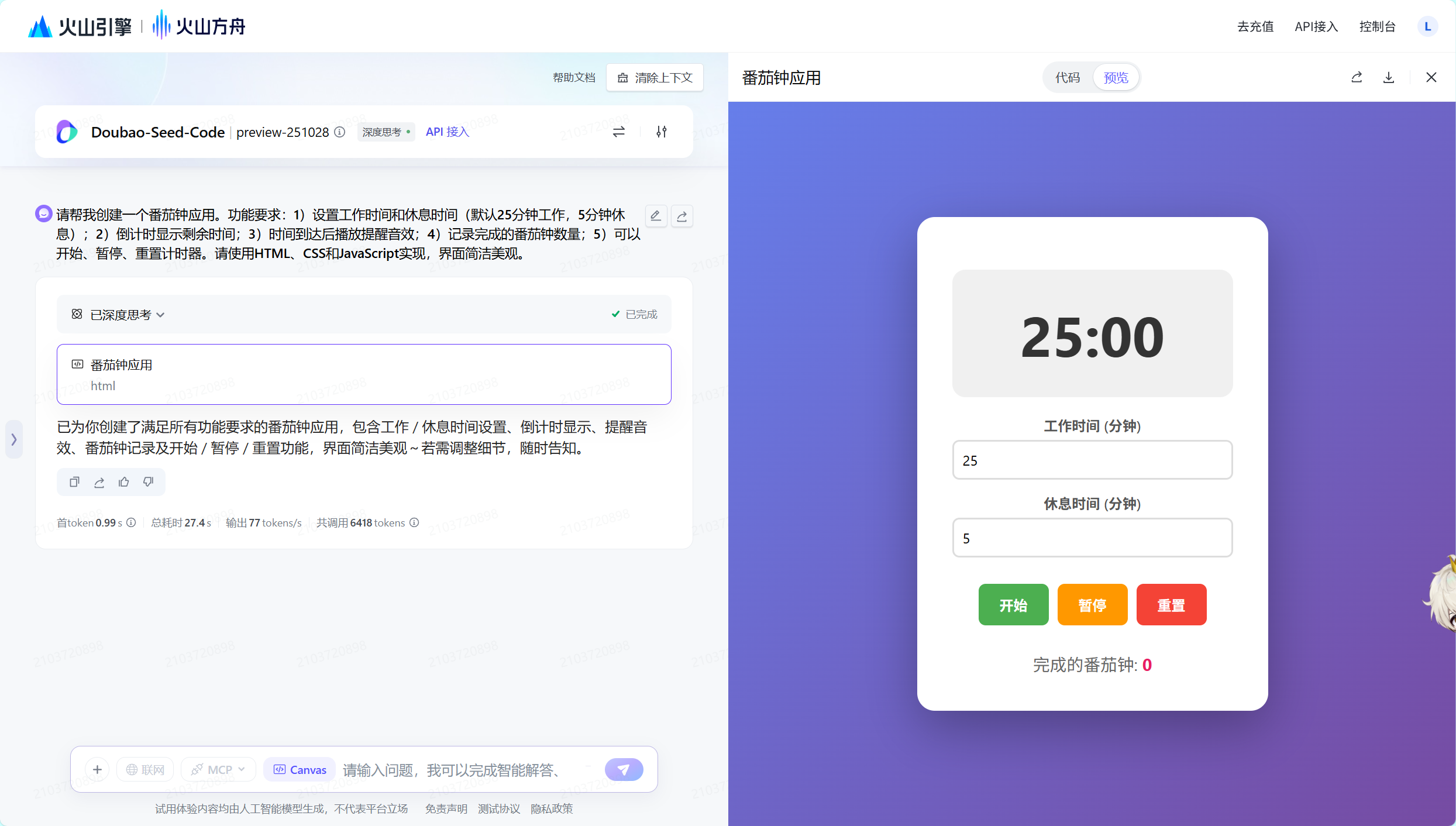Switch to the 代码 tab

(1067, 77)
